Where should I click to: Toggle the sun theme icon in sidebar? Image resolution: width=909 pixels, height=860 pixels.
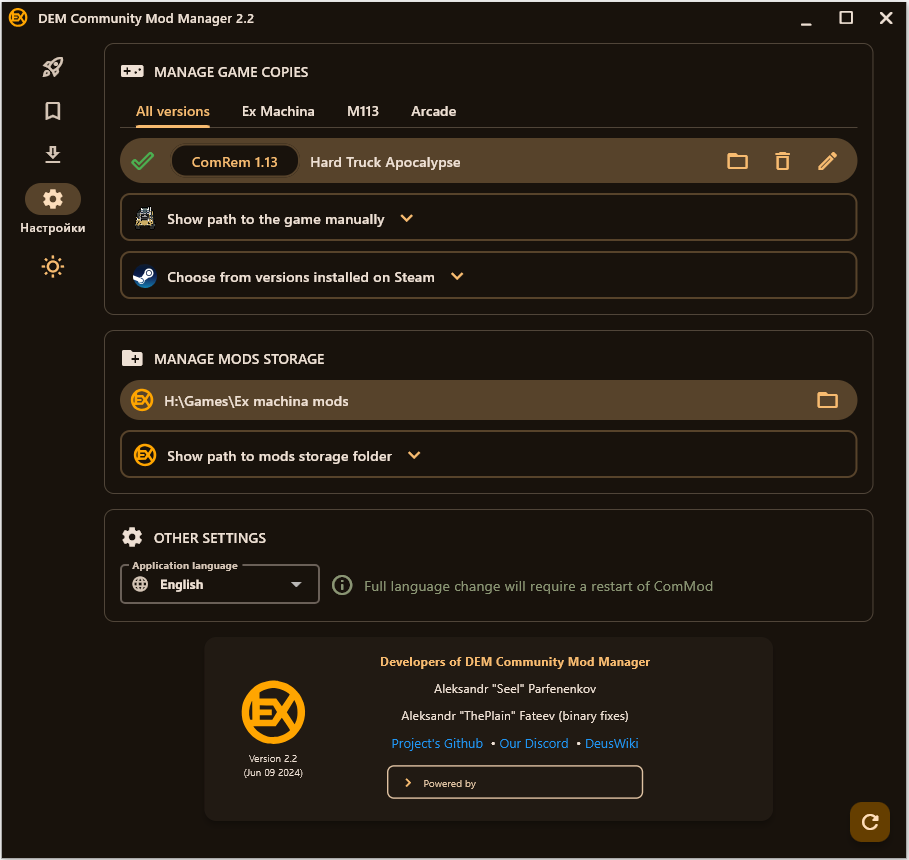[x=53, y=267]
